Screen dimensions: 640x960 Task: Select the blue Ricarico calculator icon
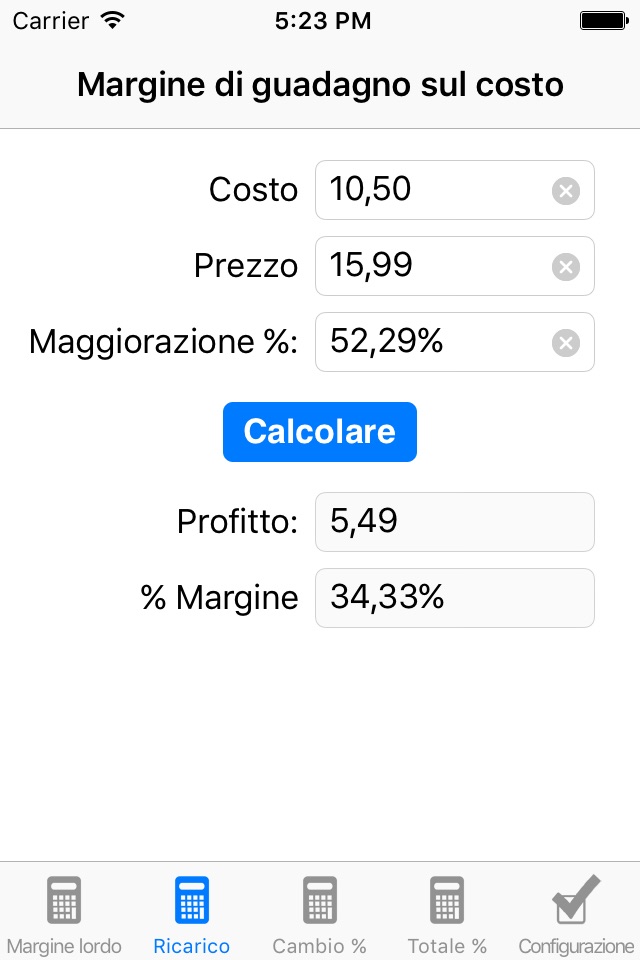192,900
